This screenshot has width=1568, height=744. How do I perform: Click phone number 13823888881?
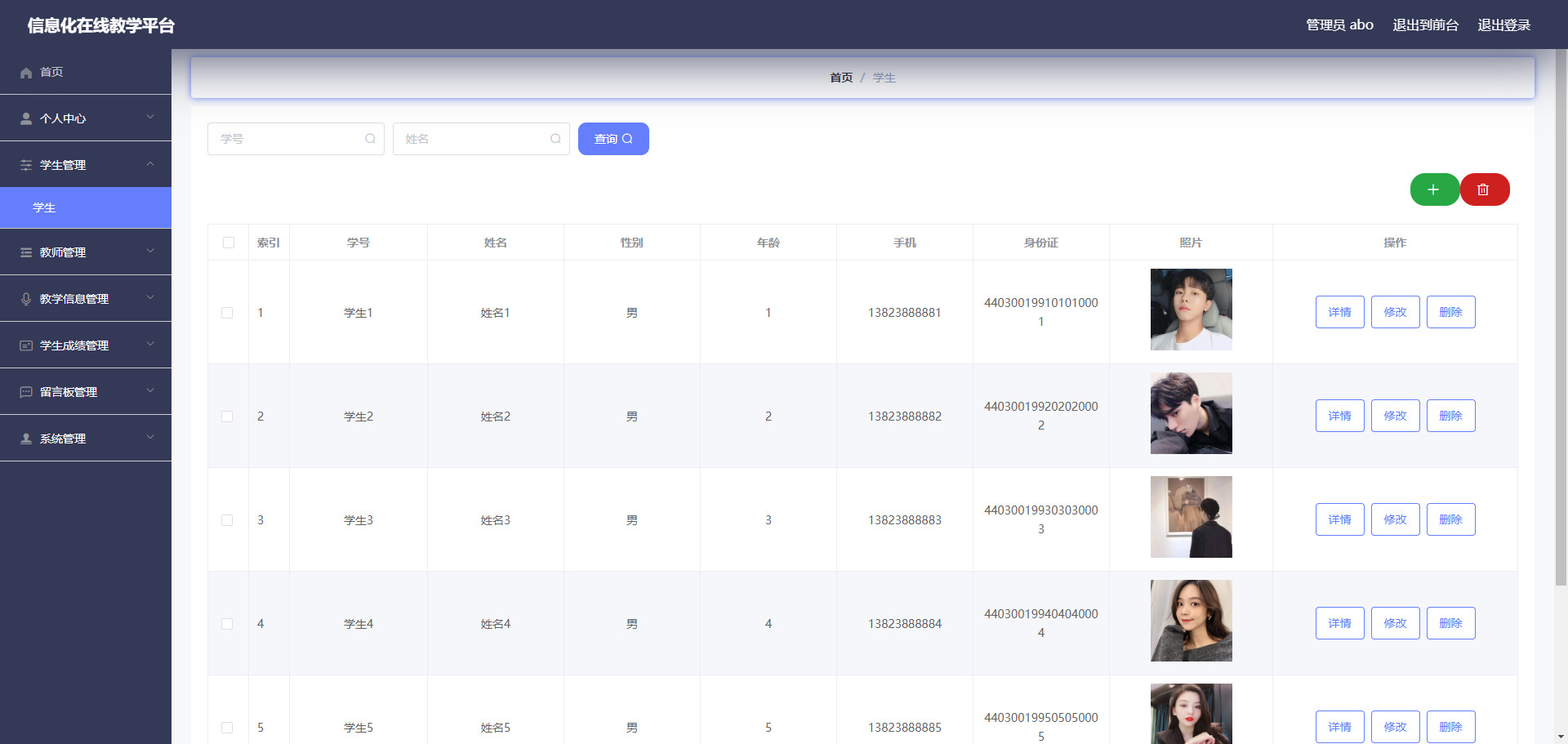(904, 313)
